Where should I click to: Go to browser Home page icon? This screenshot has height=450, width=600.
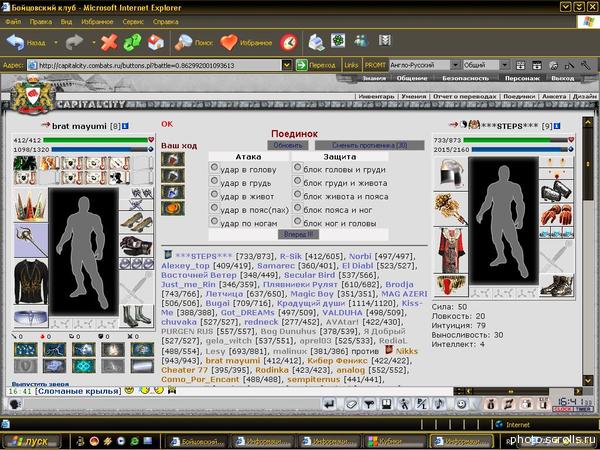(x=156, y=42)
